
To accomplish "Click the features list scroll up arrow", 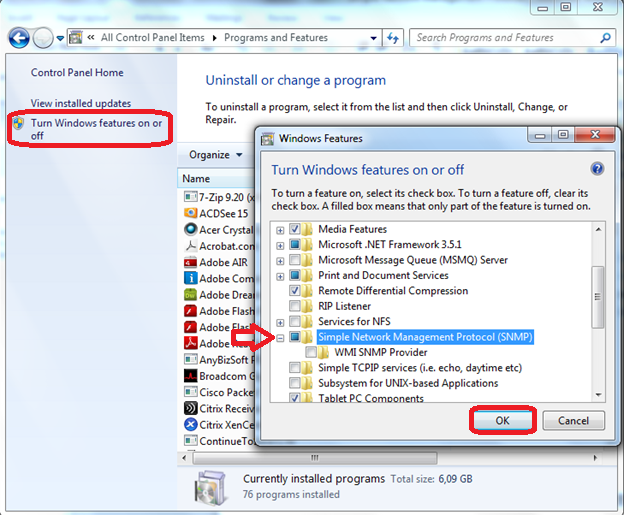I will click(598, 229).
